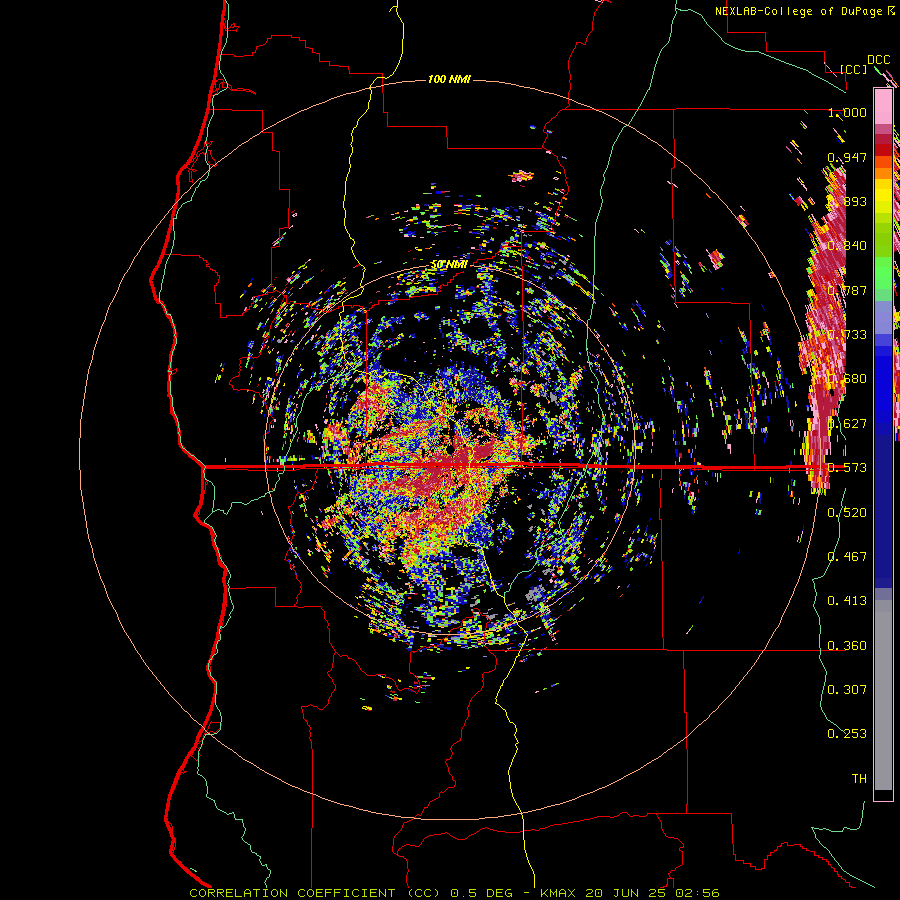The width and height of the screenshot is (900, 900).
Task: Click the 0.627 scale value
Action: click(x=847, y=424)
